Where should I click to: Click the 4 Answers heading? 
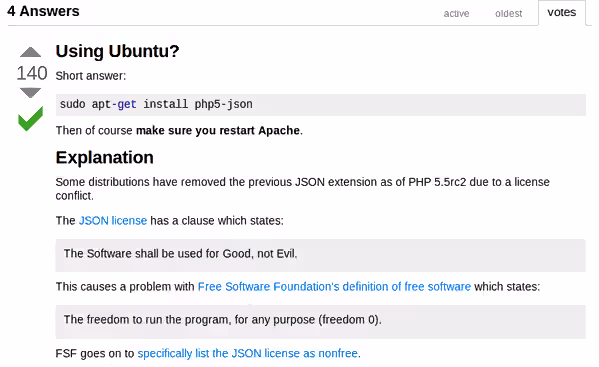pos(43,11)
